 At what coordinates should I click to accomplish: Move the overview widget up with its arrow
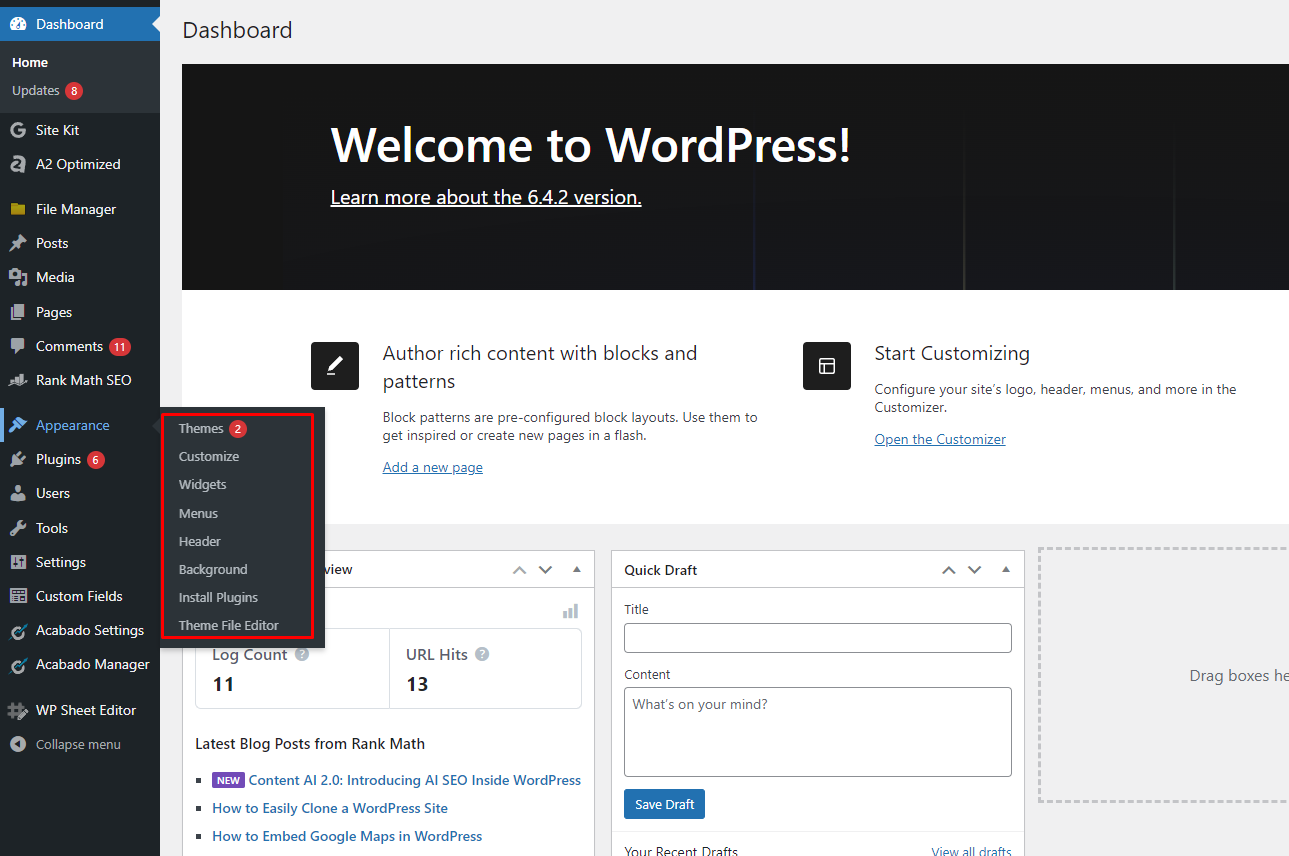click(519, 570)
